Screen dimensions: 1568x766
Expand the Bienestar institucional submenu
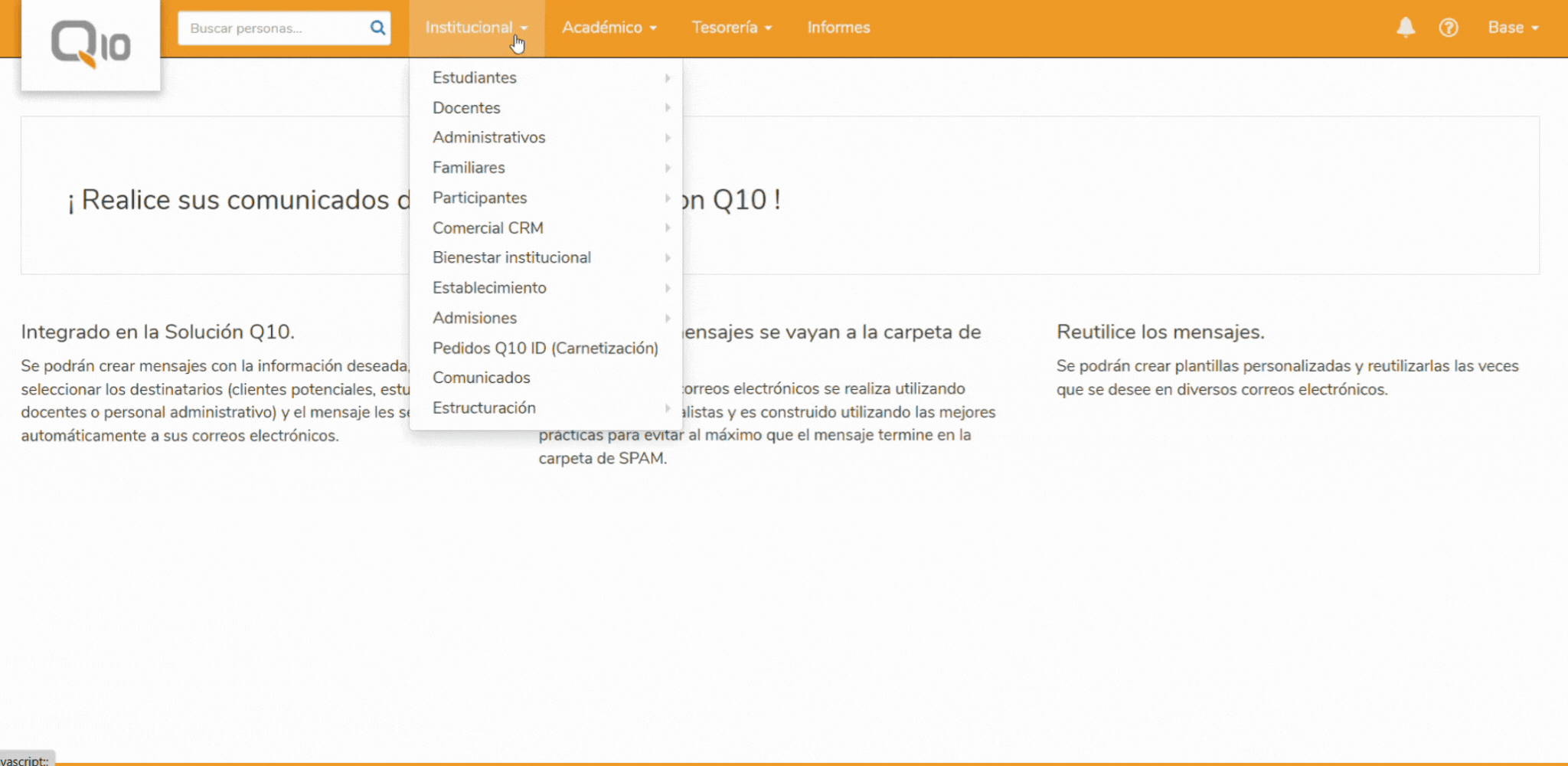click(511, 257)
